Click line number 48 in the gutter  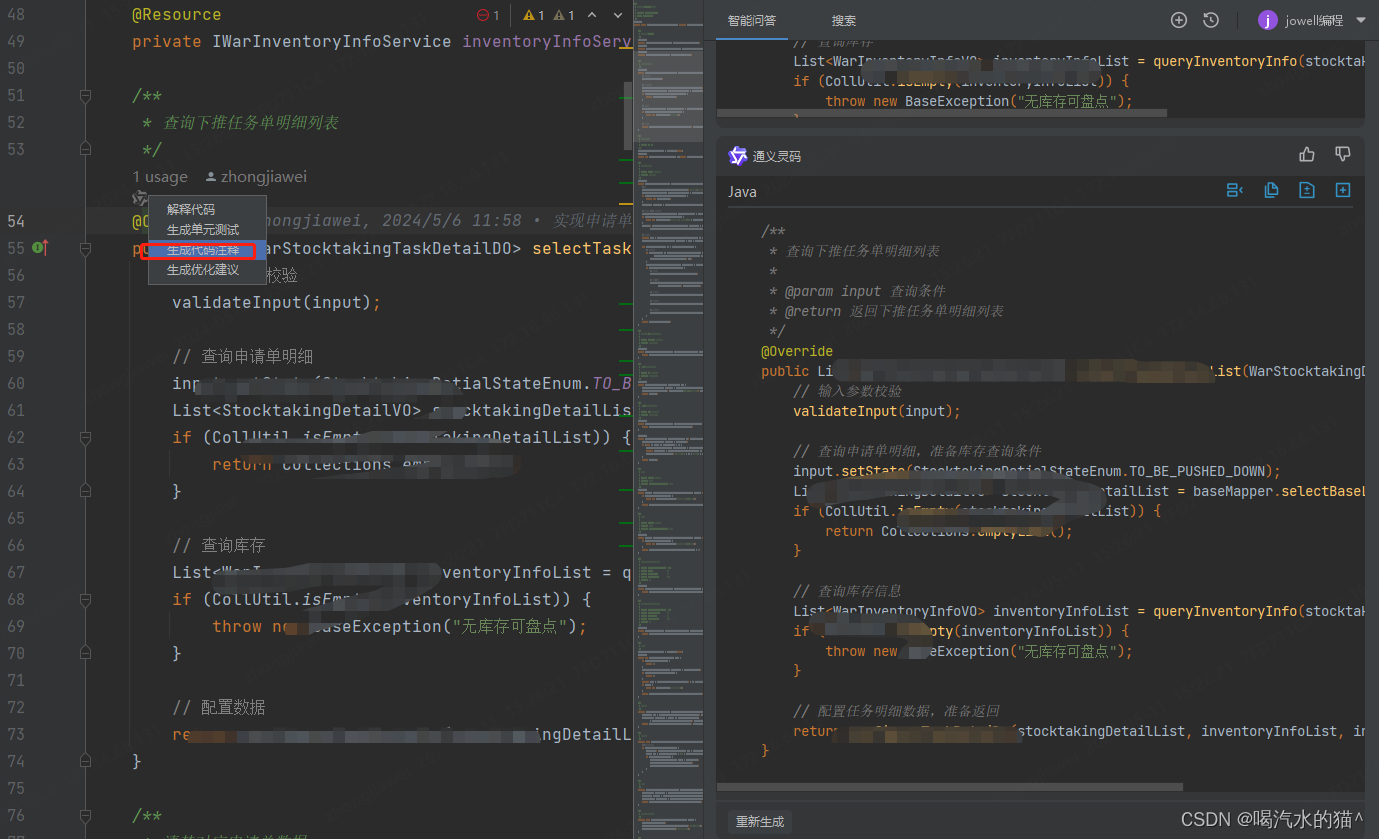(16, 15)
